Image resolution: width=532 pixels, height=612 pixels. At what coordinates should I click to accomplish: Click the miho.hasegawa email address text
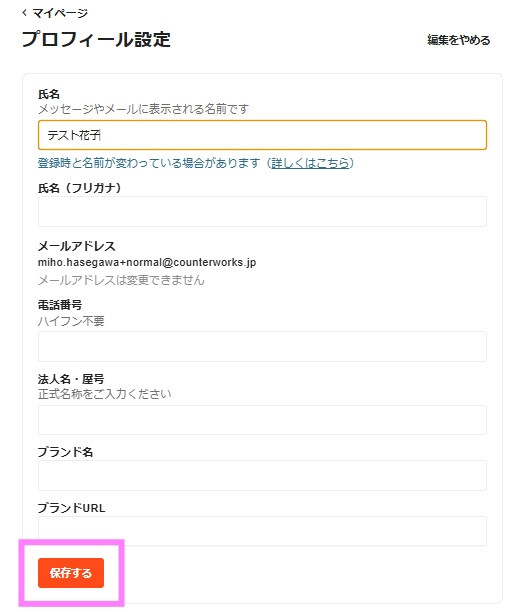click(147, 262)
